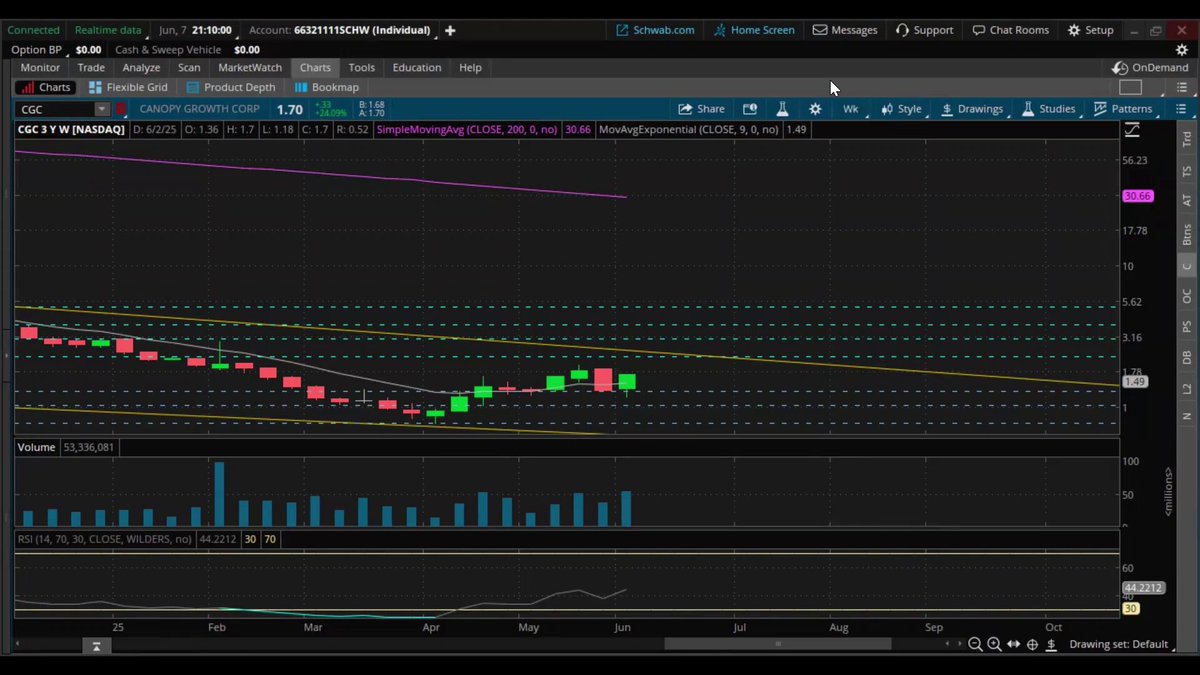1200x675 pixels.
Task: Open the list menu icon right of Patterns
Action: (1181, 109)
